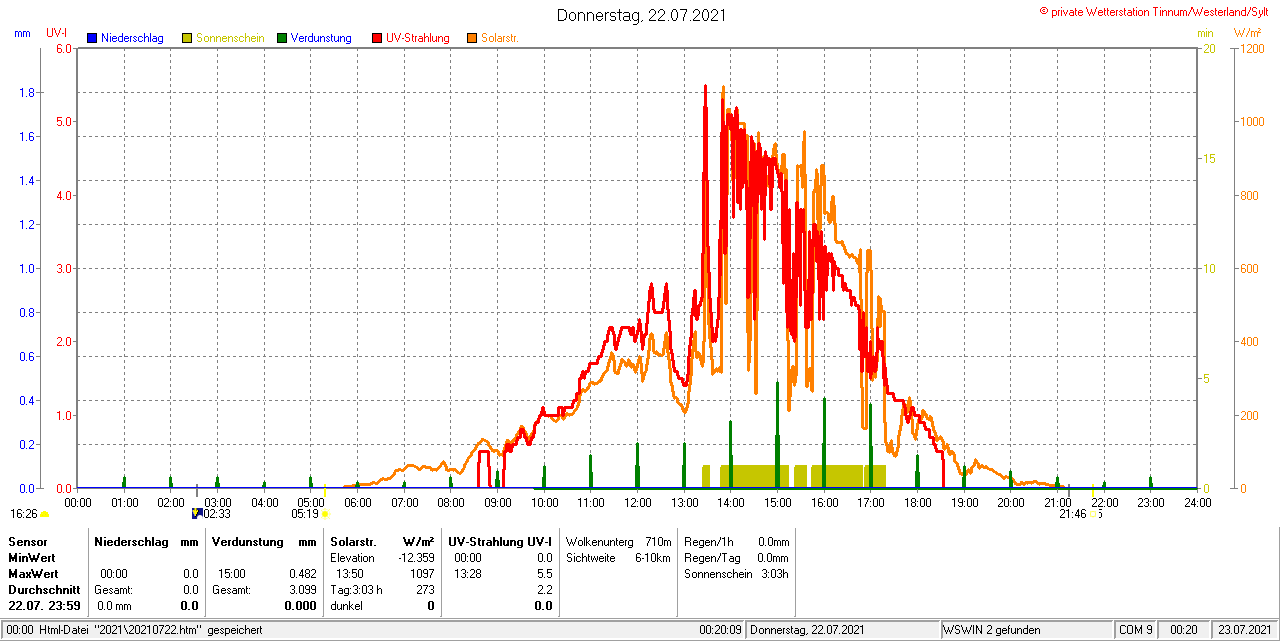The width and height of the screenshot is (1280, 641).
Task: Click the 00:20:09 status bar time
Action: click(721, 630)
